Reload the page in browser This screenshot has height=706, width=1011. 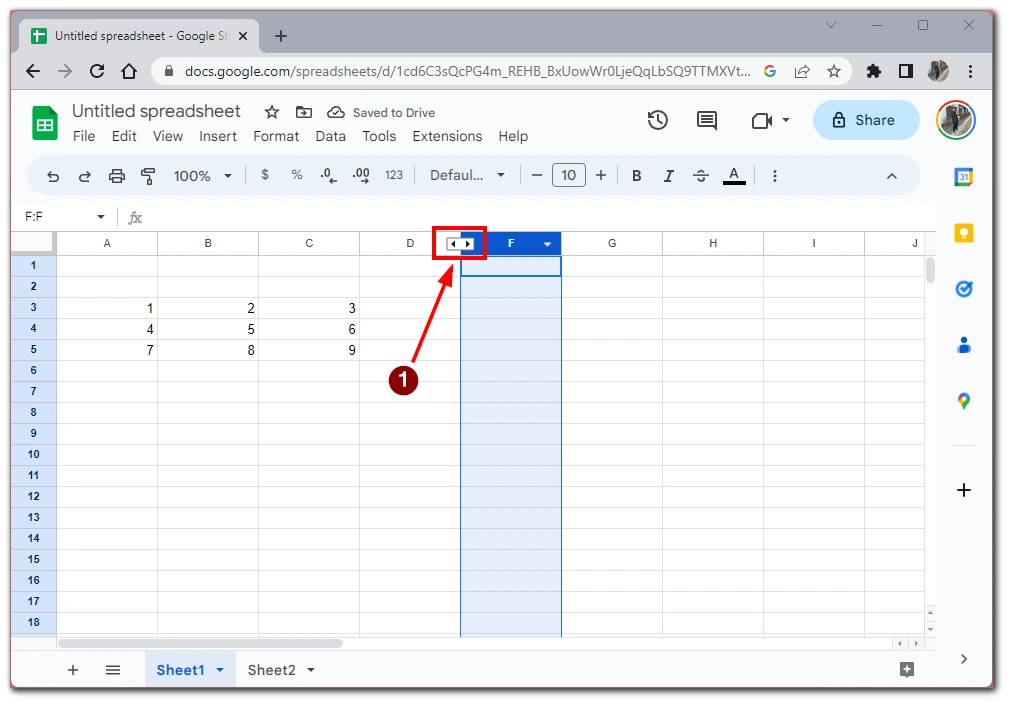97,71
